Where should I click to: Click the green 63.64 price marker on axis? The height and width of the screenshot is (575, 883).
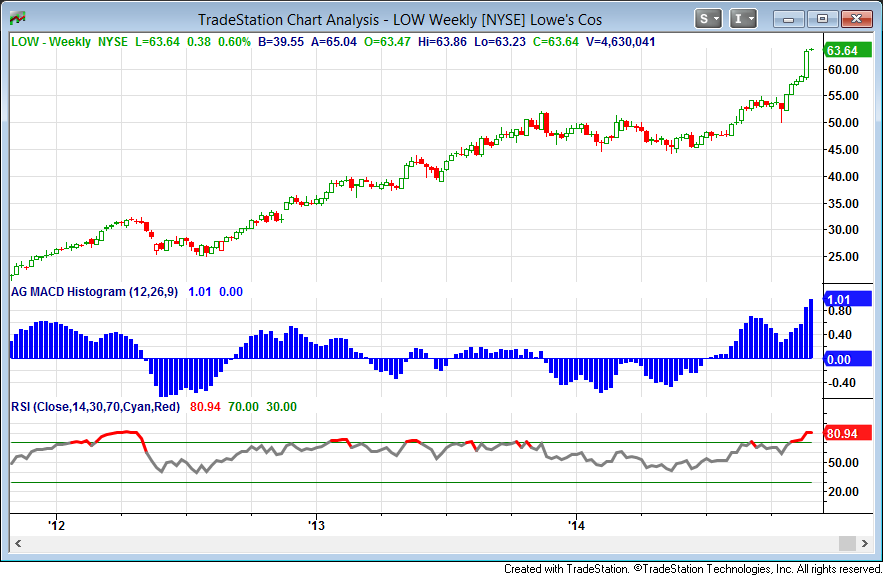pyautogui.click(x=846, y=50)
